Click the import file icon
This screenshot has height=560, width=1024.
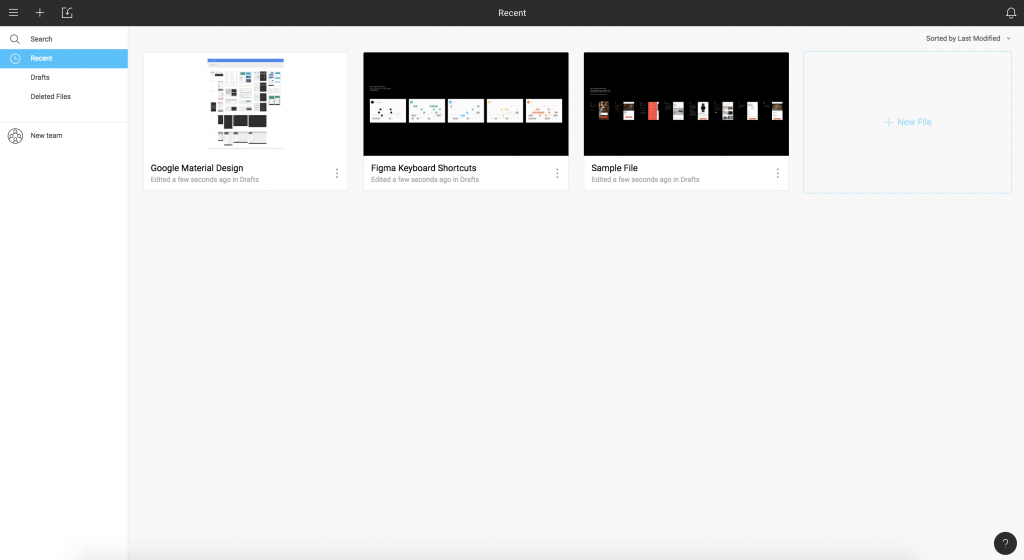tap(67, 13)
